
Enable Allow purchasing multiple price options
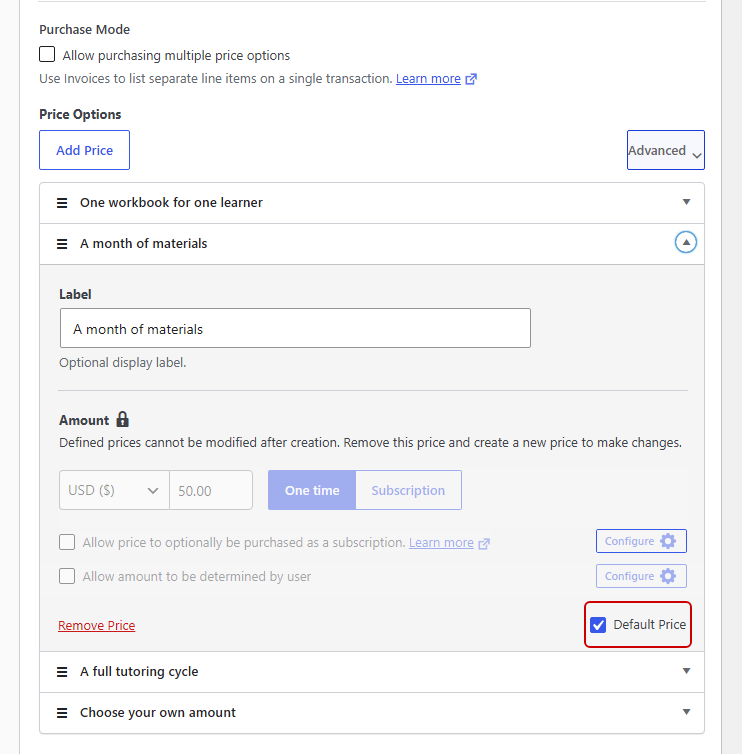coord(47,54)
